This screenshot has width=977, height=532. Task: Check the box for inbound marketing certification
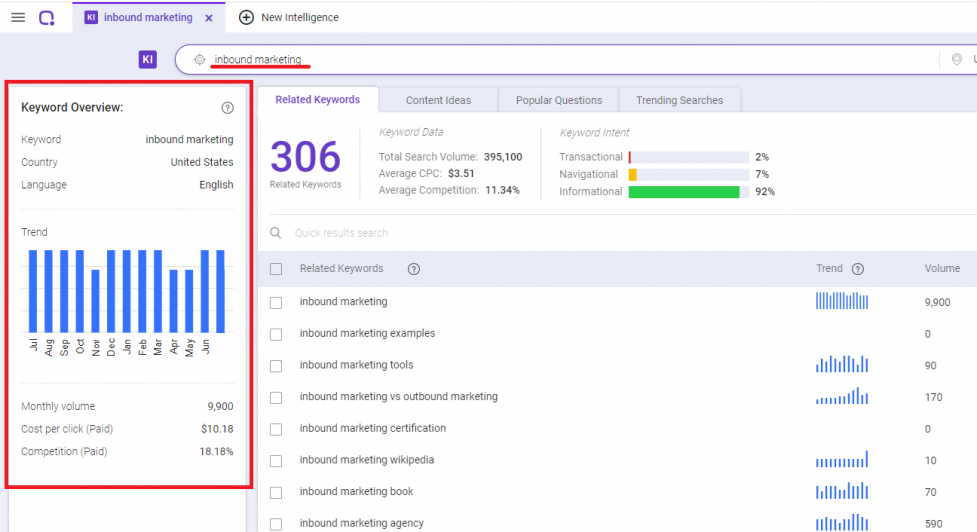[x=276, y=429]
